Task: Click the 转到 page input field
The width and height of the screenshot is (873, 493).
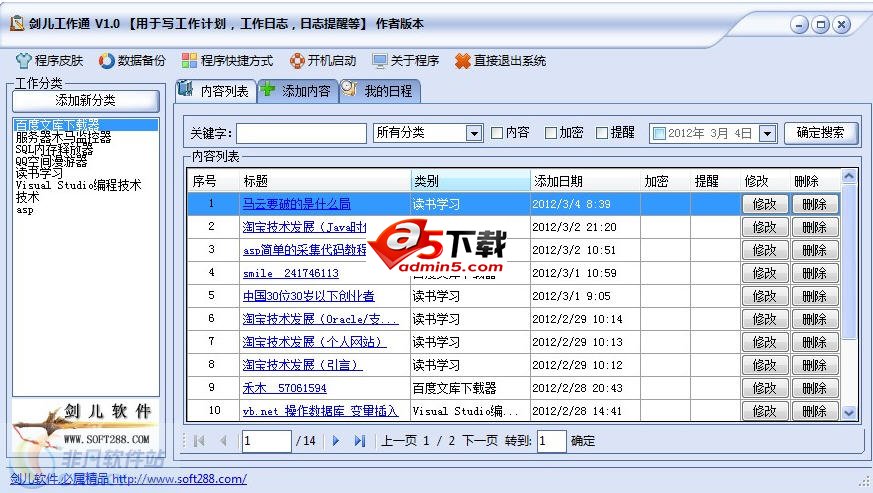Action: pyautogui.click(x=551, y=441)
